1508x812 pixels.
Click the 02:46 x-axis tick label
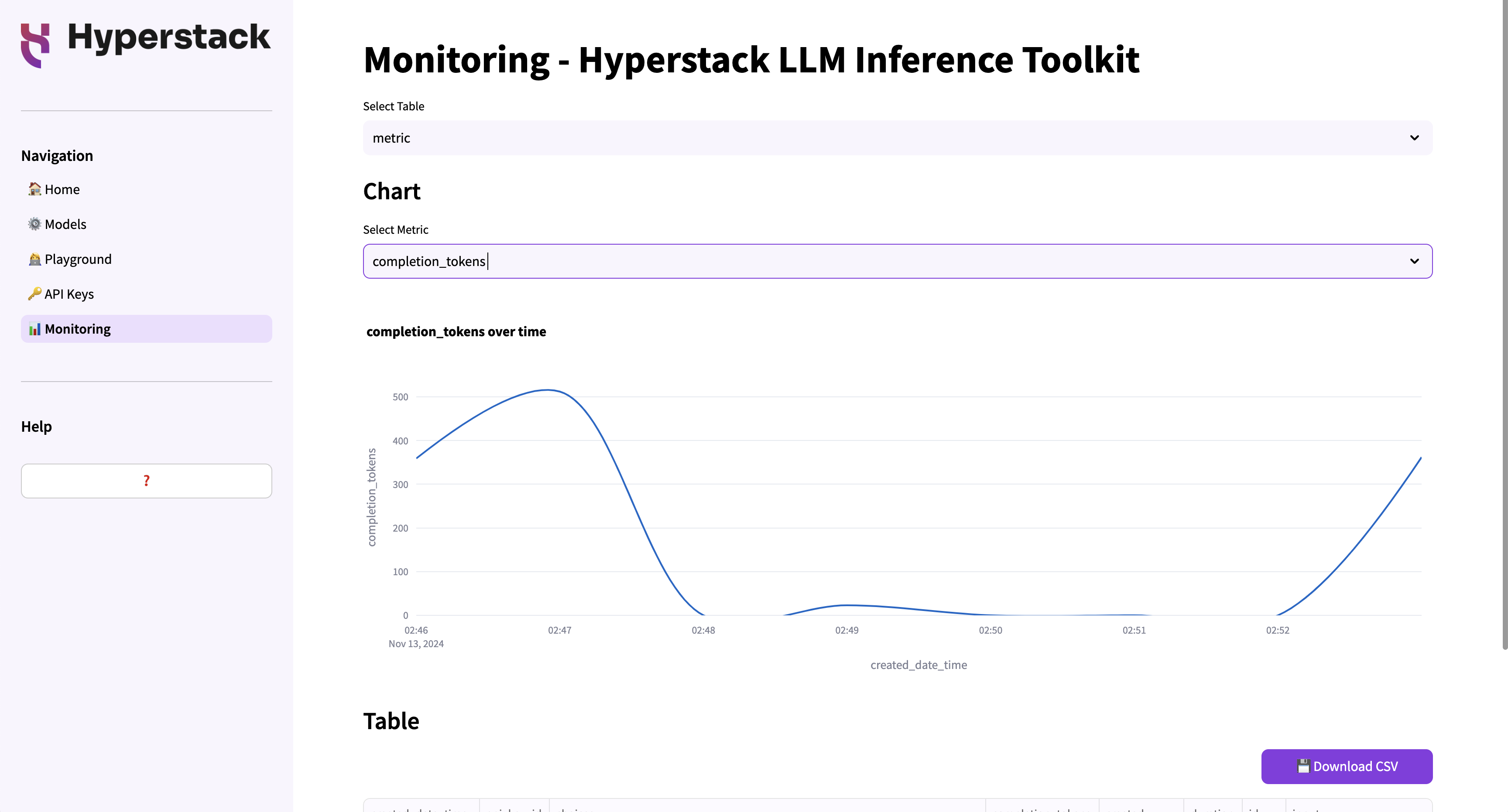(x=416, y=630)
